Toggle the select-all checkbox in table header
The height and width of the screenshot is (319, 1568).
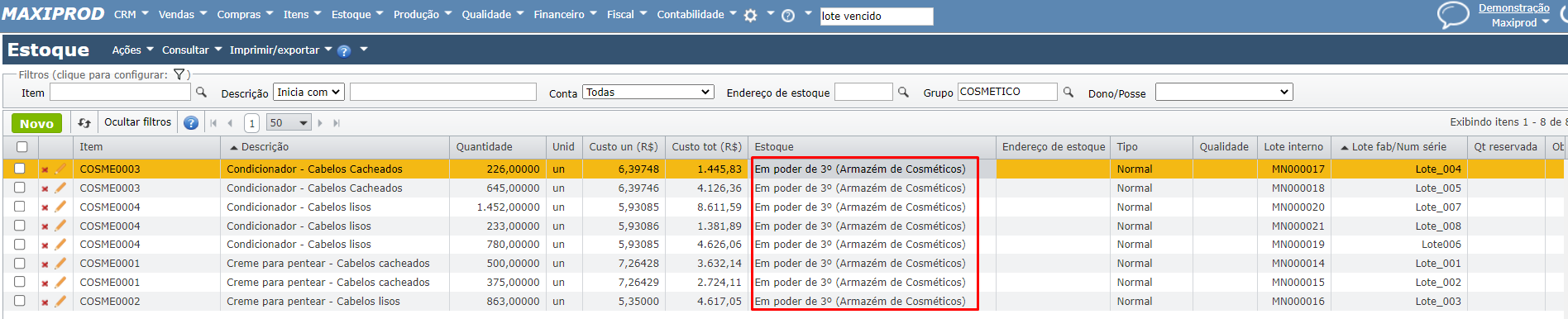[x=22, y=146]
